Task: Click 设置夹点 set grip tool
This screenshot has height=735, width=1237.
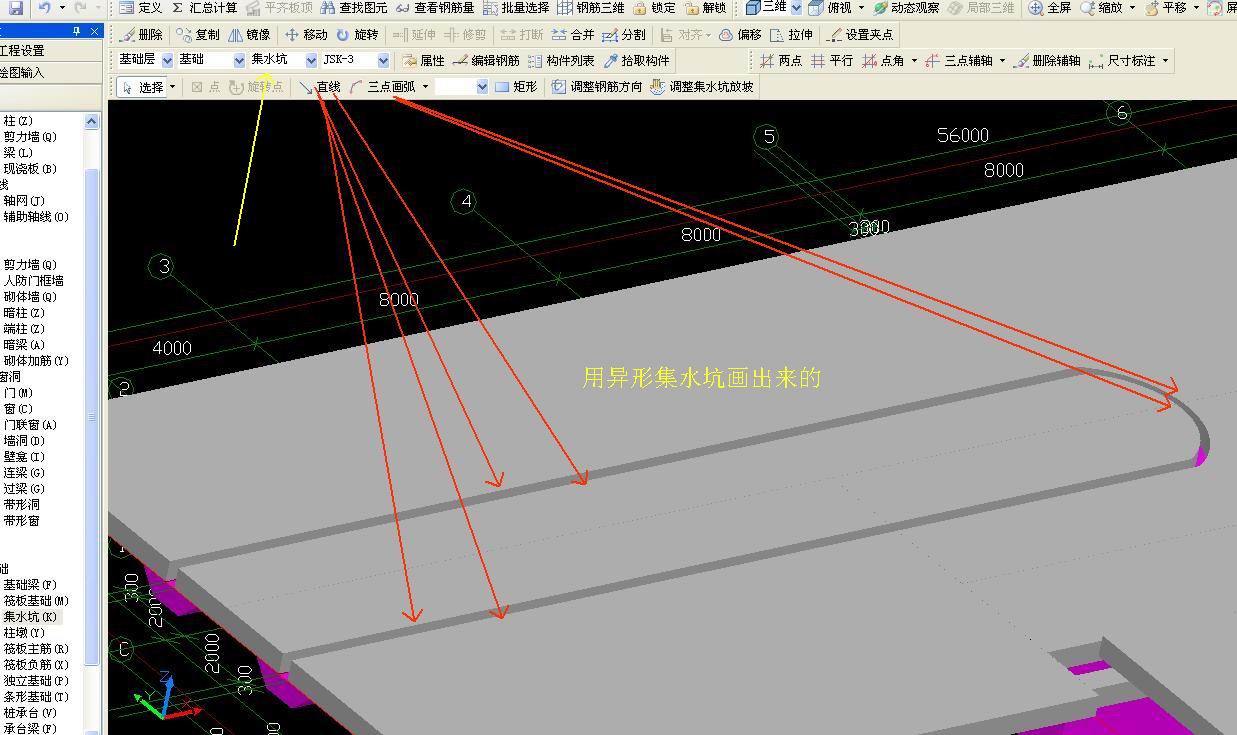Action: pos(859,34)
